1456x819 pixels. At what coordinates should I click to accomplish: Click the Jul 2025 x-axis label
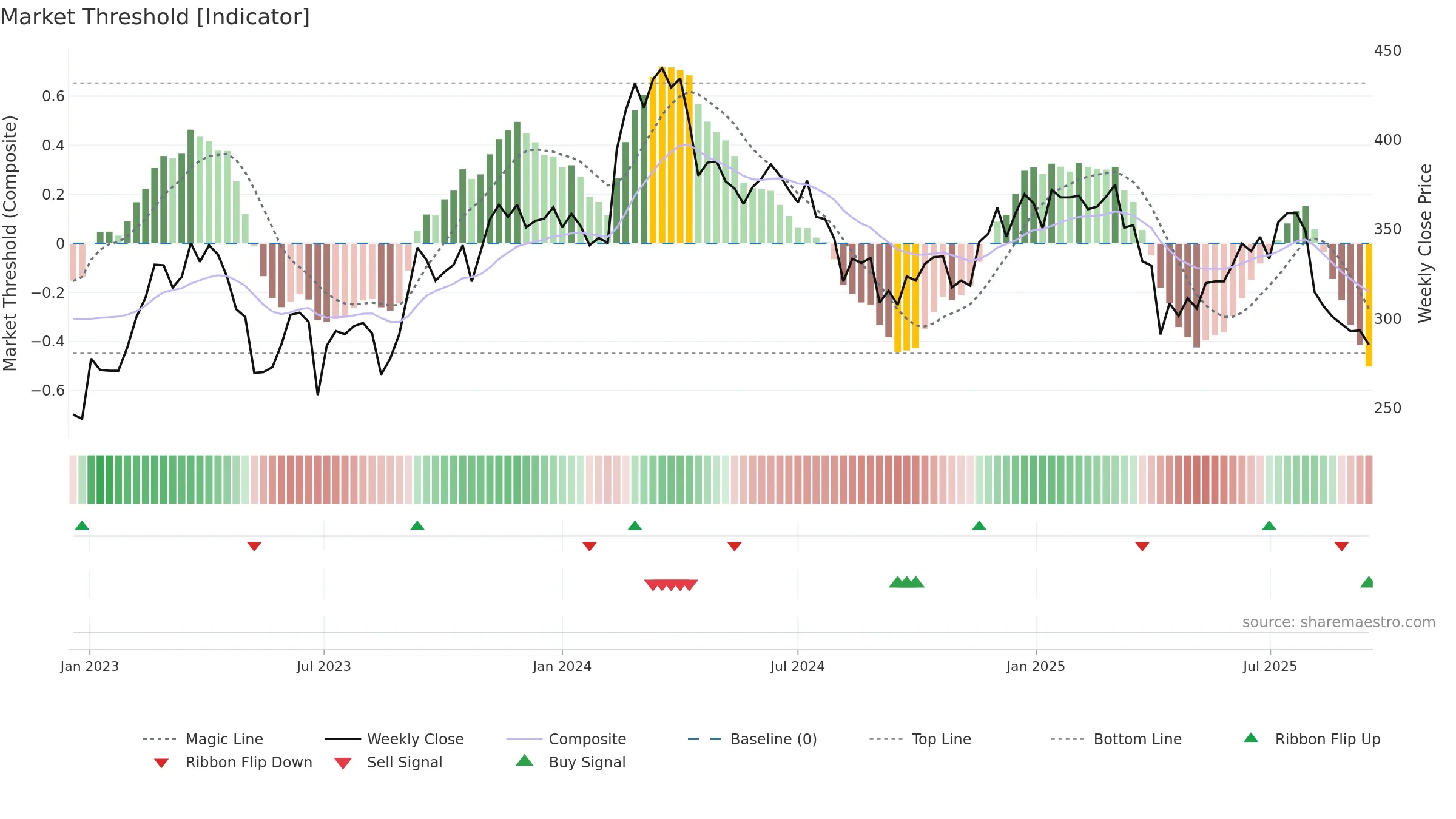[x=1270, y=666]
